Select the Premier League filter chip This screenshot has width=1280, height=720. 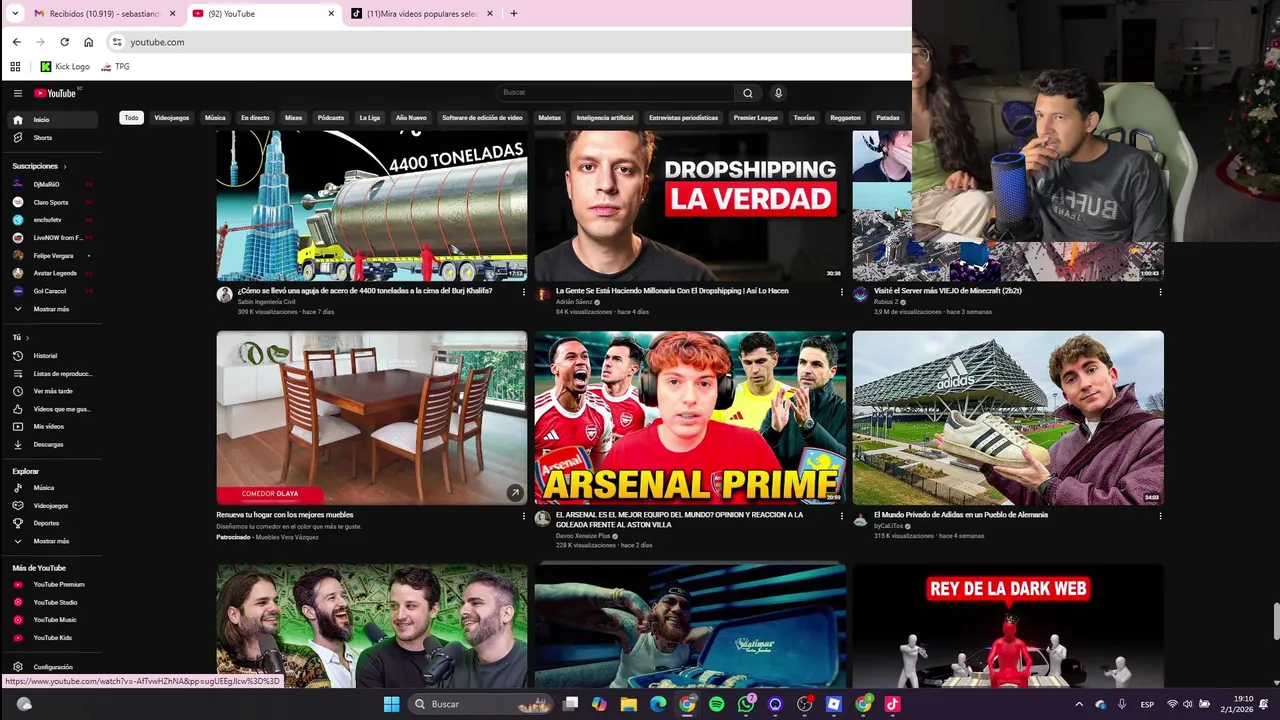[x=755, y=118]
